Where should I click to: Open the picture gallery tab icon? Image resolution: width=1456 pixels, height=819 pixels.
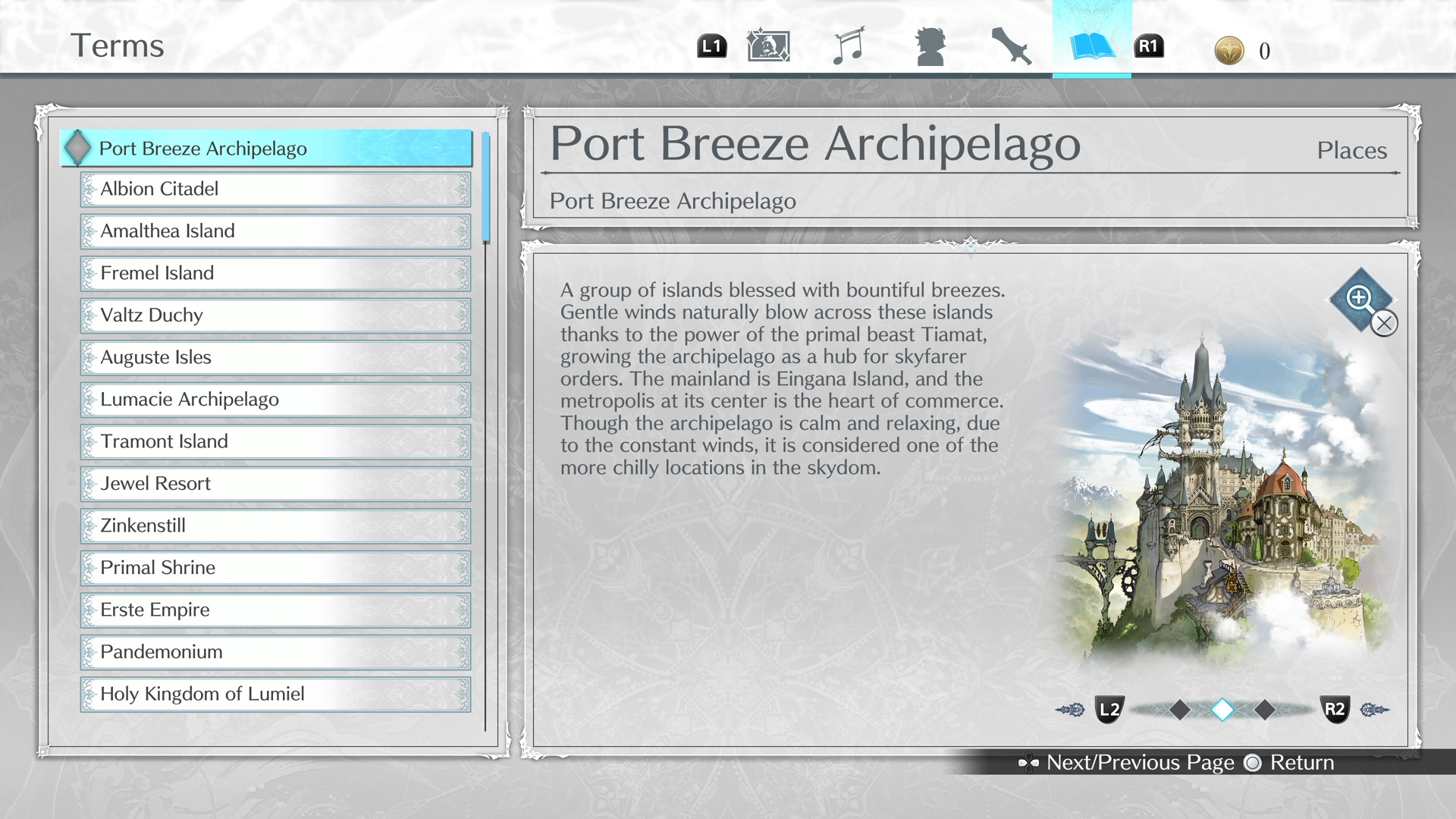tap(767, 46)
